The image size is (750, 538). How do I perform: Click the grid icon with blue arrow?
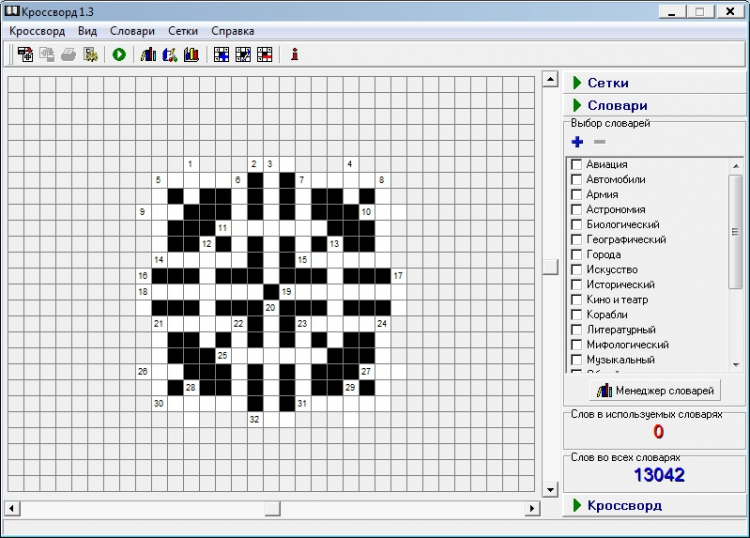pos(243,55)
